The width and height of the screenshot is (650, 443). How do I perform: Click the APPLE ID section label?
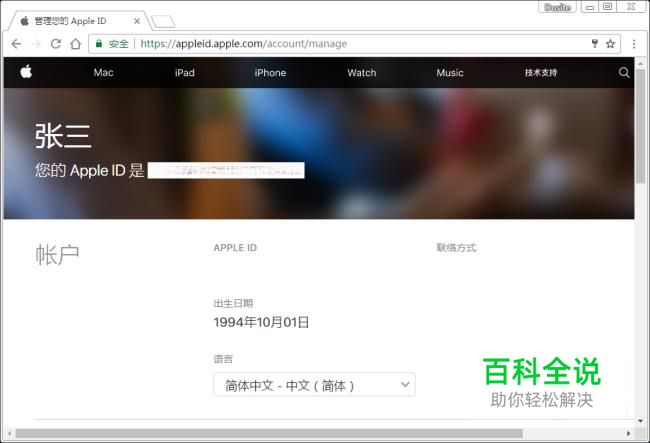coord(235,248)
